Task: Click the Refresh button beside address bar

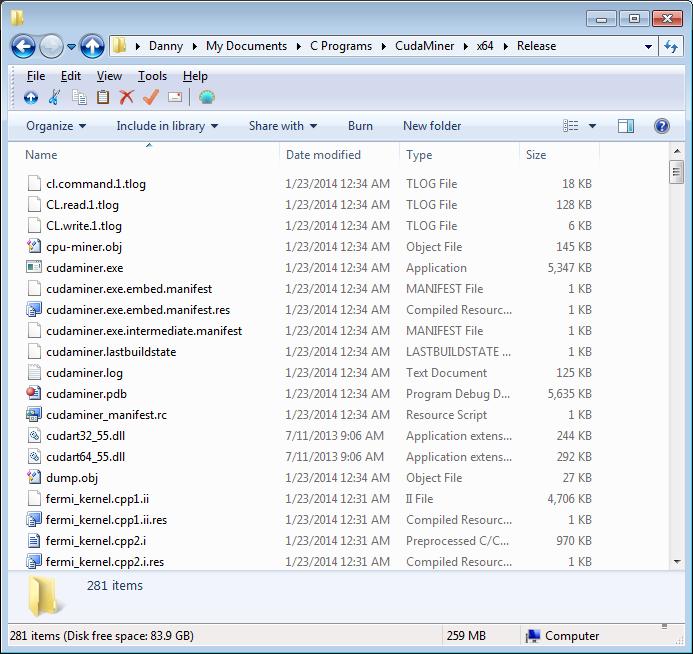Action: click(671, 46)
